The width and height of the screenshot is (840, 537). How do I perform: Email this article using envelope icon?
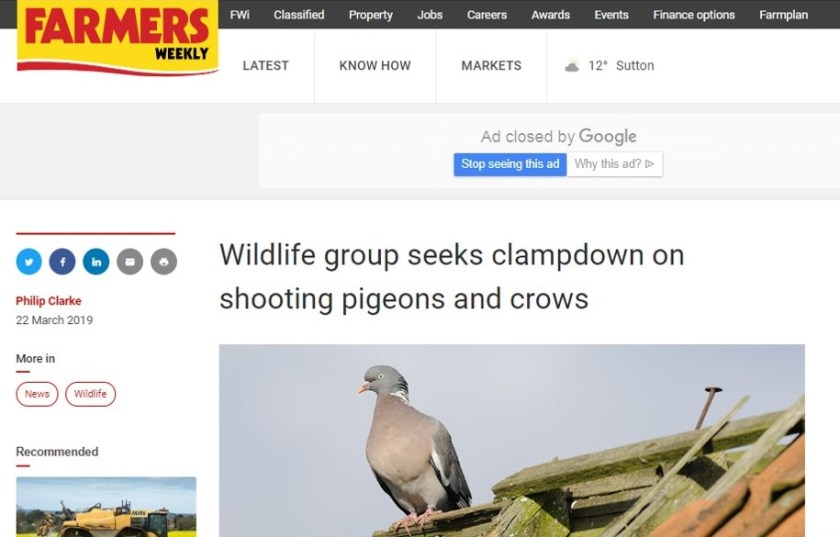pos(130,262)
